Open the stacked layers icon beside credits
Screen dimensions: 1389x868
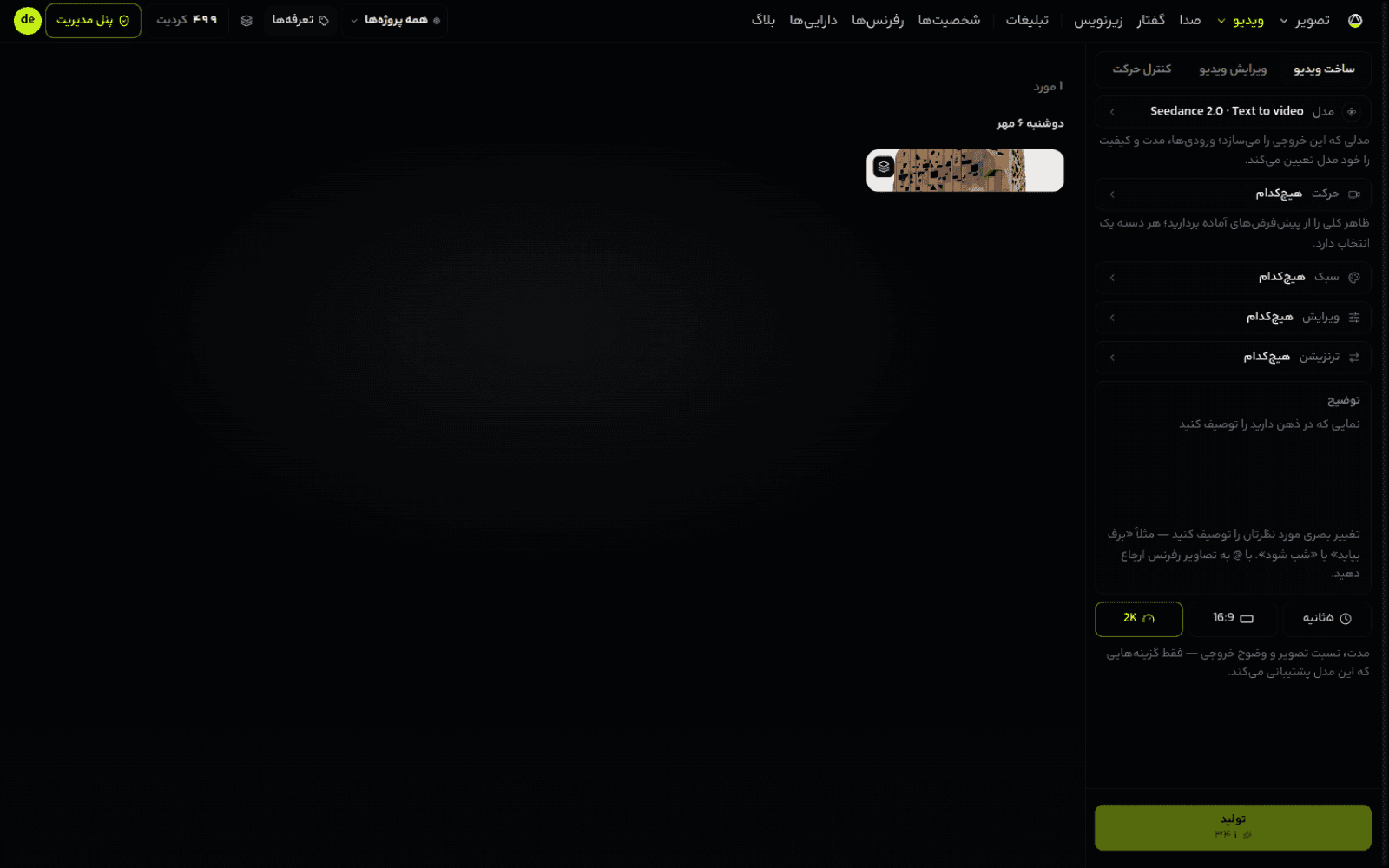point(247,21)
